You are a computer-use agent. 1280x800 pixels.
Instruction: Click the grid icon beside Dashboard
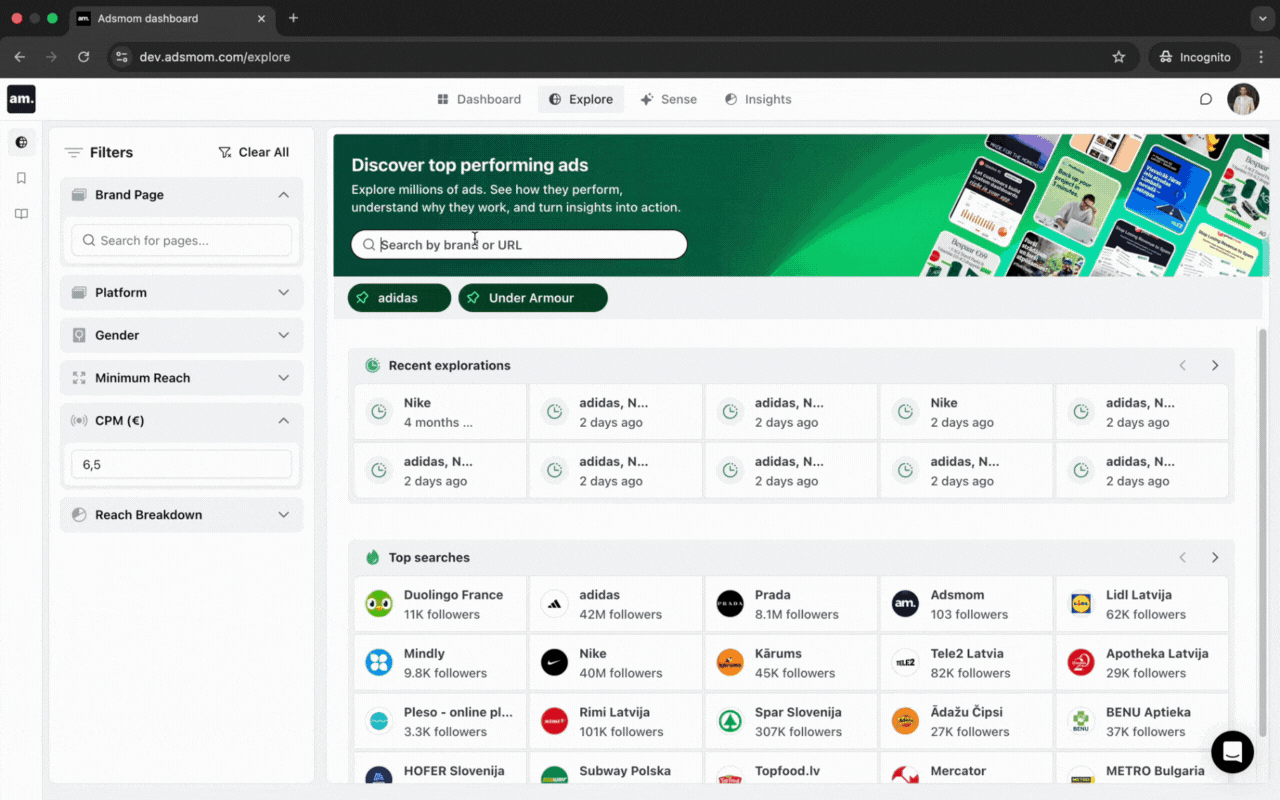[x=442, y=99]
